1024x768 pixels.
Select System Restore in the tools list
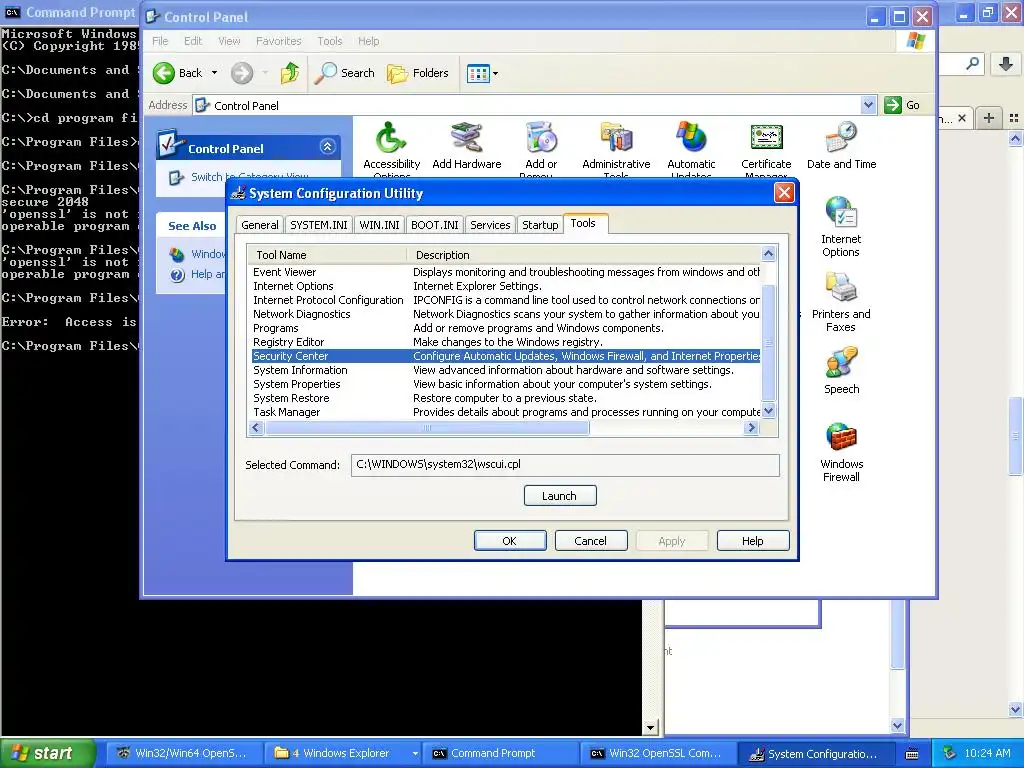point(506,398)
